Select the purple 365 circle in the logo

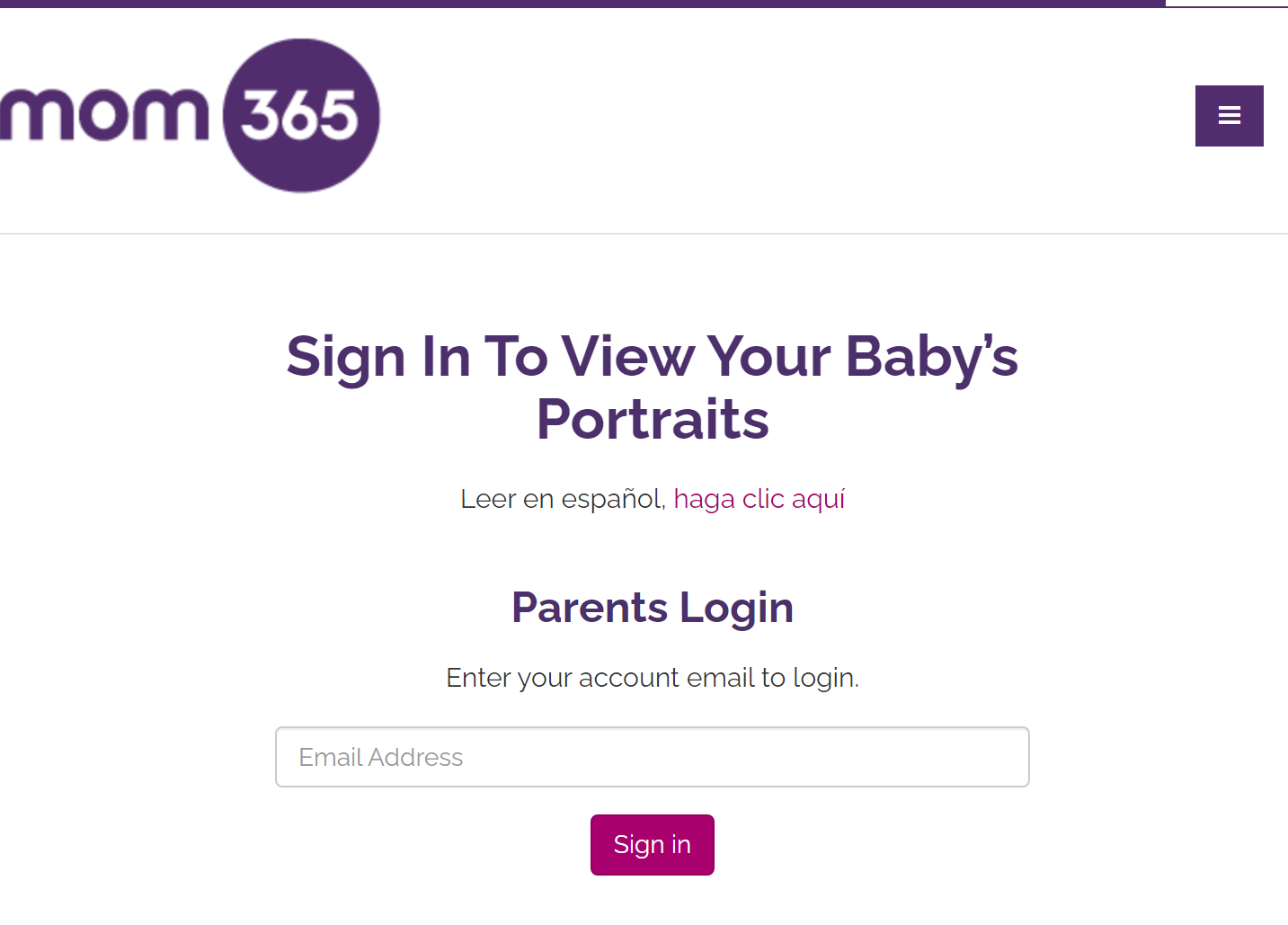302,115
